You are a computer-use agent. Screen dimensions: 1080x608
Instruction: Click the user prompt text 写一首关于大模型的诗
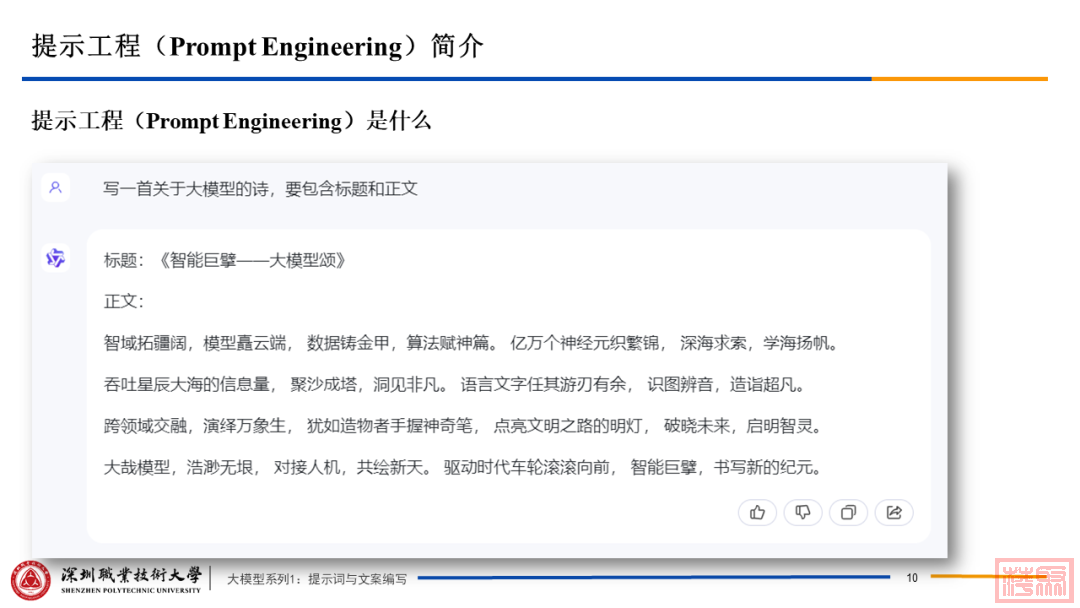click(x=260, y=188)
